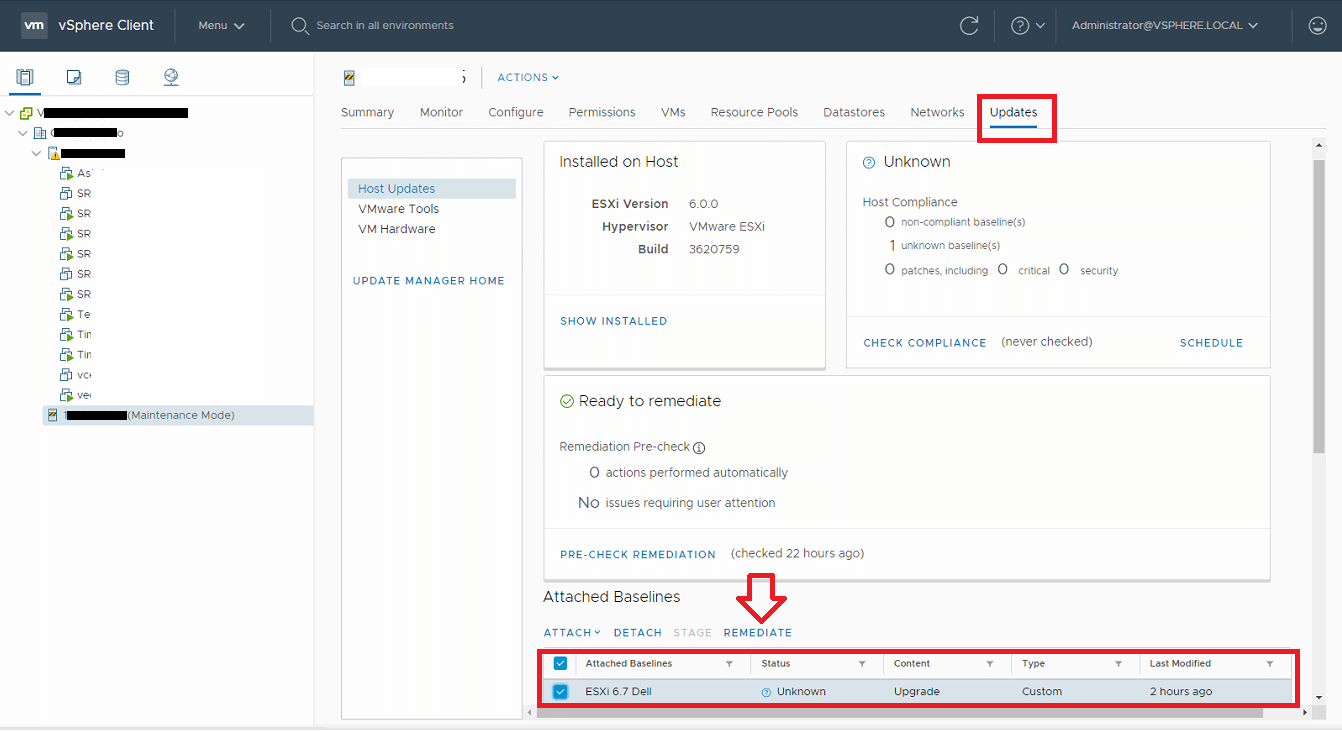Collapse the datacenter tree node
Image resolution: width=1342 pixels, height=731 pixels.
tap(24, 133)
